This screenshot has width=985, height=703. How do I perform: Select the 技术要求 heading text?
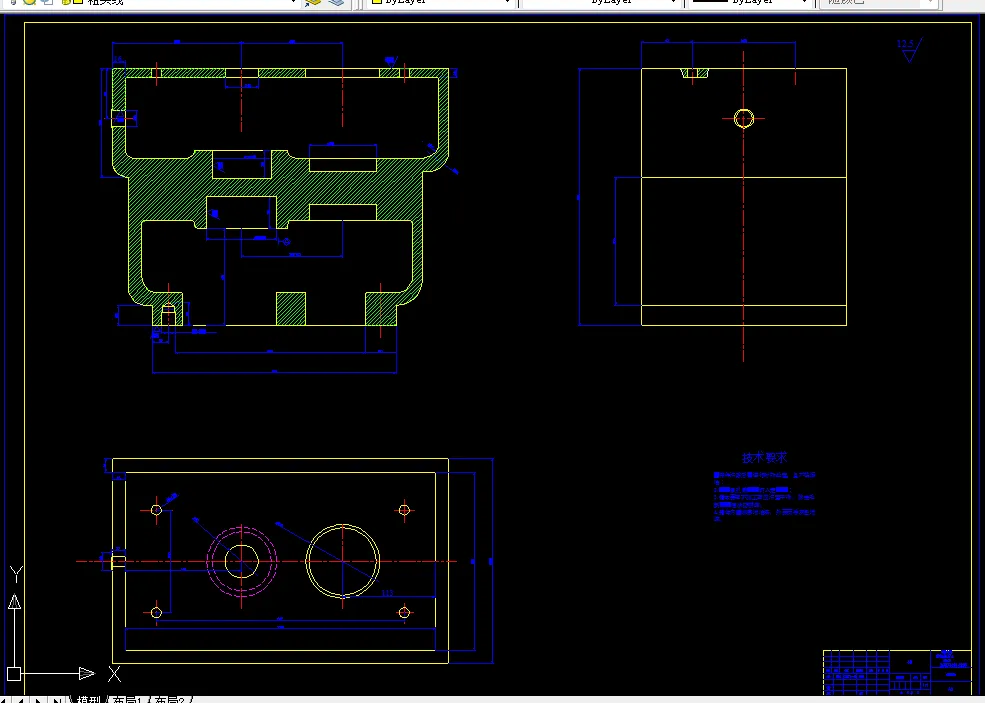(764, 458)
